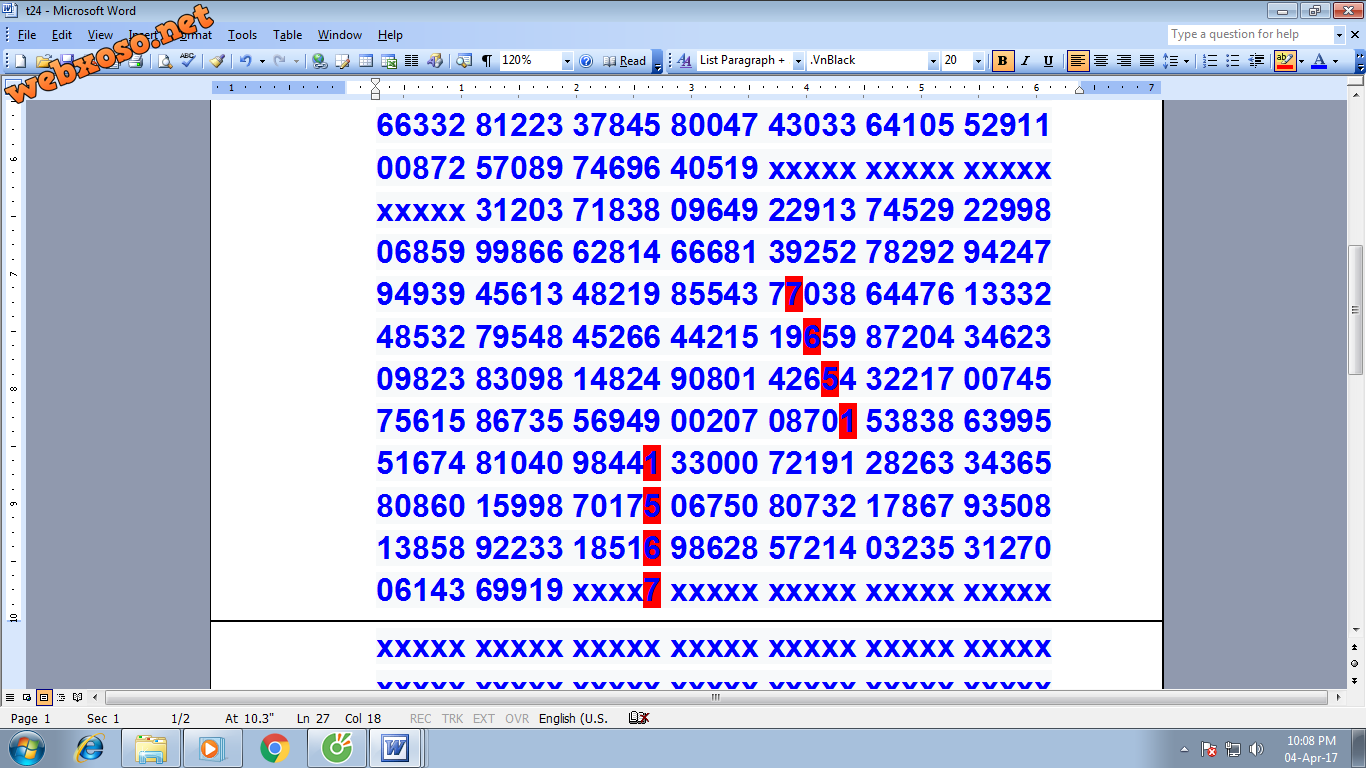This screenshot has height=768, width=1366.
Task: Open the Tools menu
Action: click(x=242, y=35)
